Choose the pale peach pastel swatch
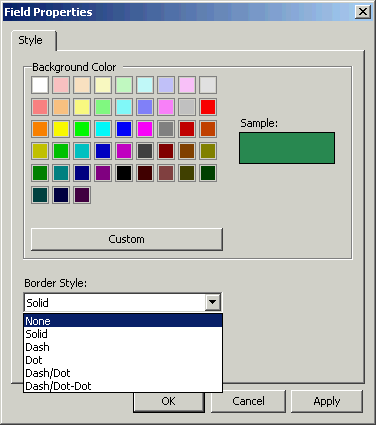Viewport: 376px width, 425px height. (82, 85)
